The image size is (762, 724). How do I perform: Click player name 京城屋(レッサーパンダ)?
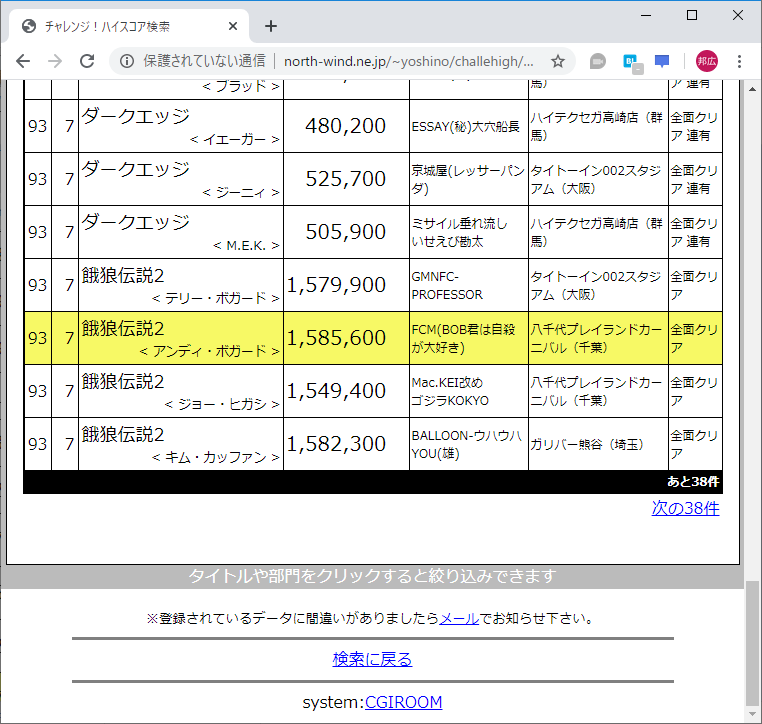[468, 179]
